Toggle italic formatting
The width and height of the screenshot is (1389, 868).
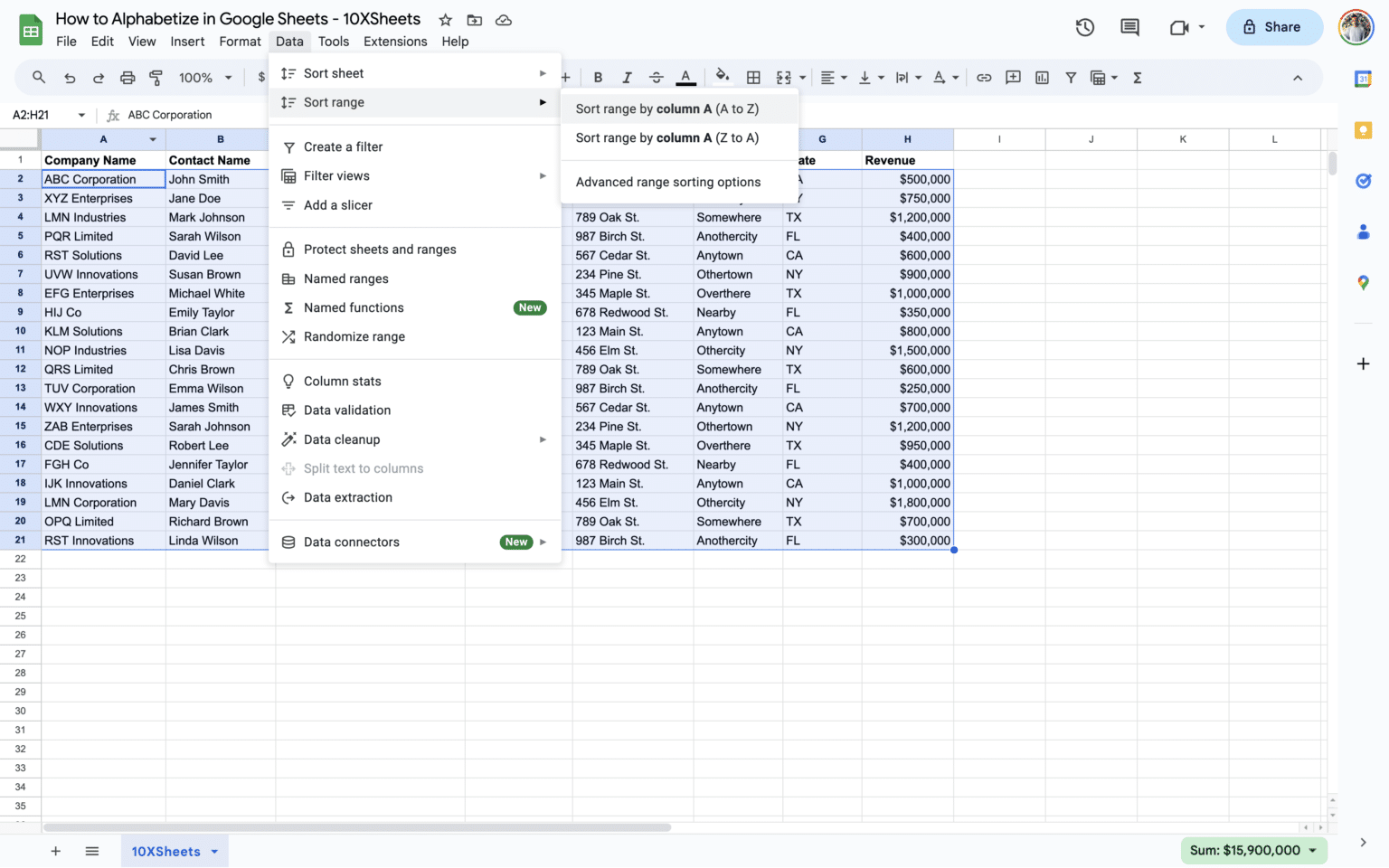(627, 78)
